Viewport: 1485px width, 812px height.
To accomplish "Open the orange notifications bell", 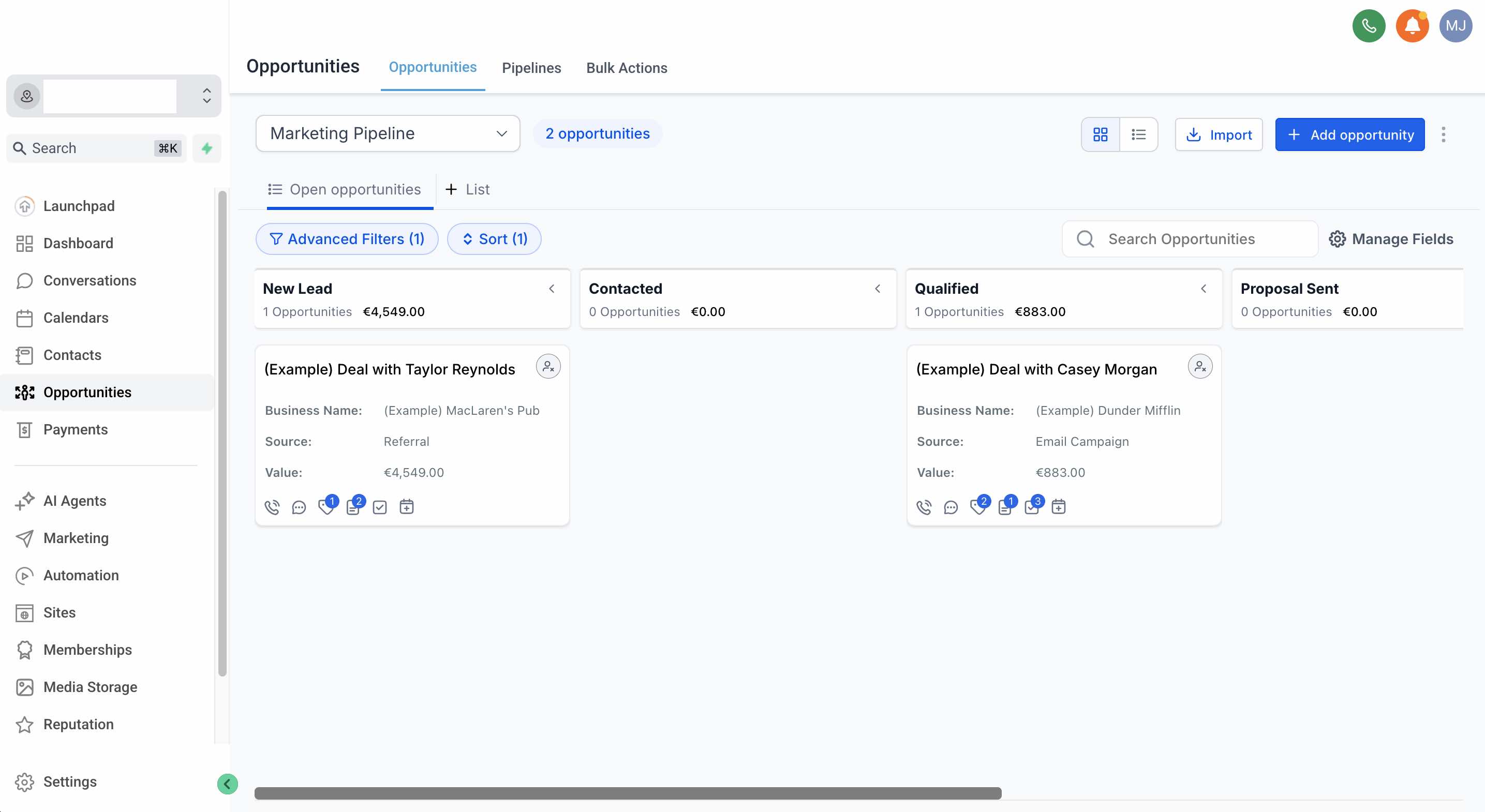I will (x=1412, y=26).
